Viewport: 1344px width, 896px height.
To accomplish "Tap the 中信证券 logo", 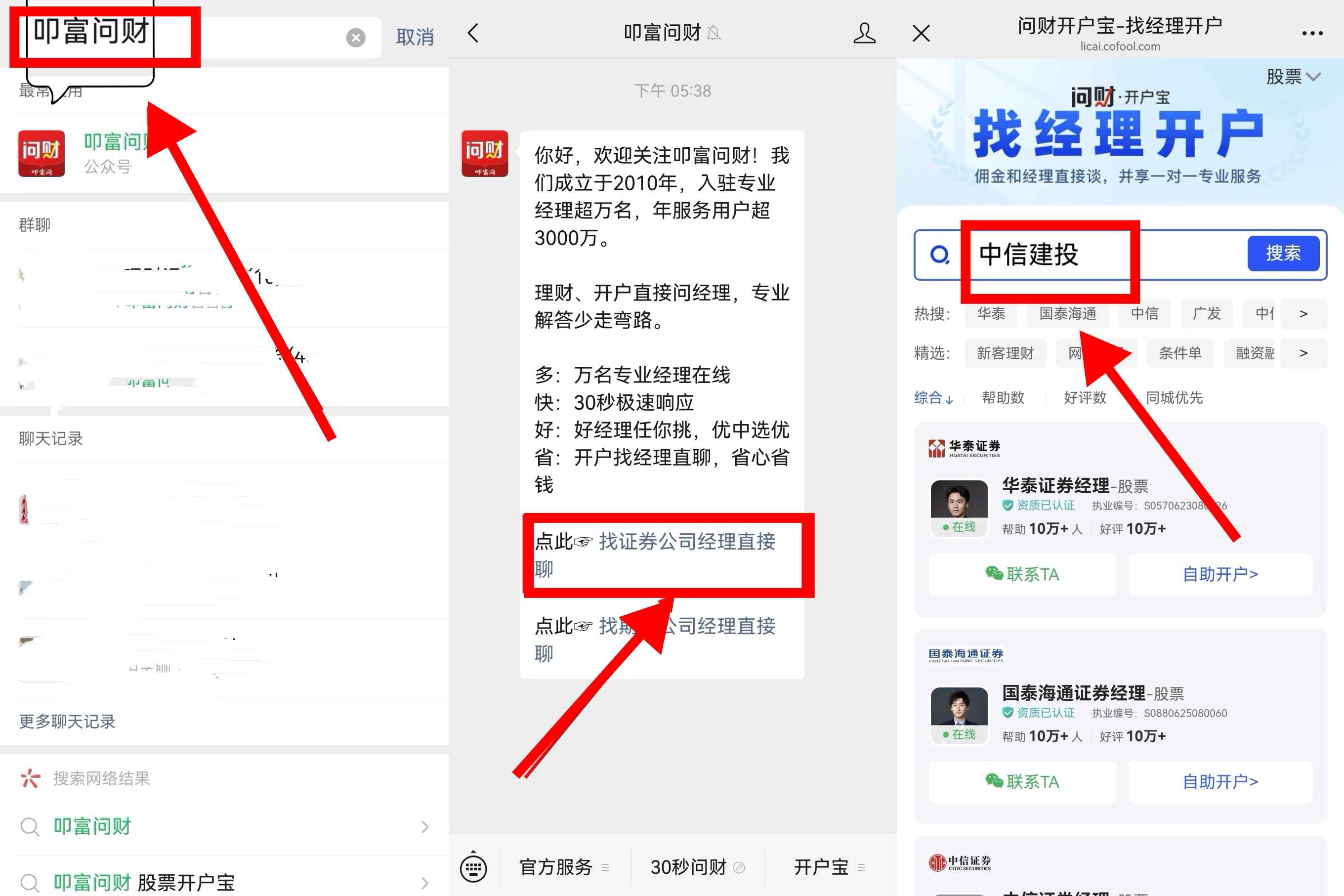I will tap(960, 862).
